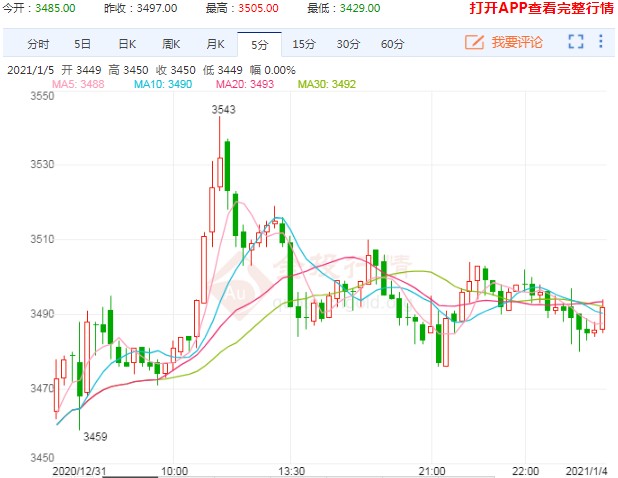Open the 月K monthly chart tab
The width and height of the screenshot is (618, 478).
215,44
